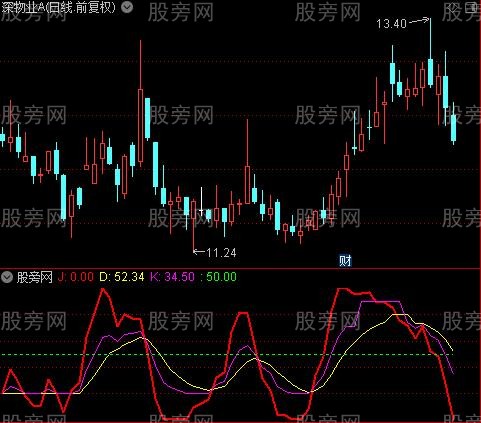Click the 财 finance marker icon
Screen dimensions: 481x423
point(345,260)
